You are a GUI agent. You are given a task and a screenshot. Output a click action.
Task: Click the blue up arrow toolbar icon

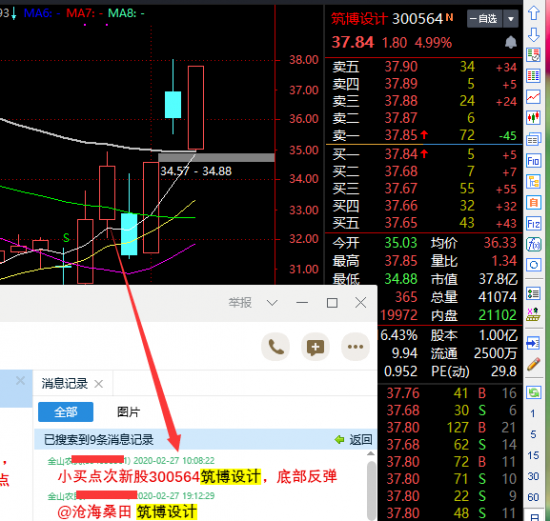pos(534,14)
